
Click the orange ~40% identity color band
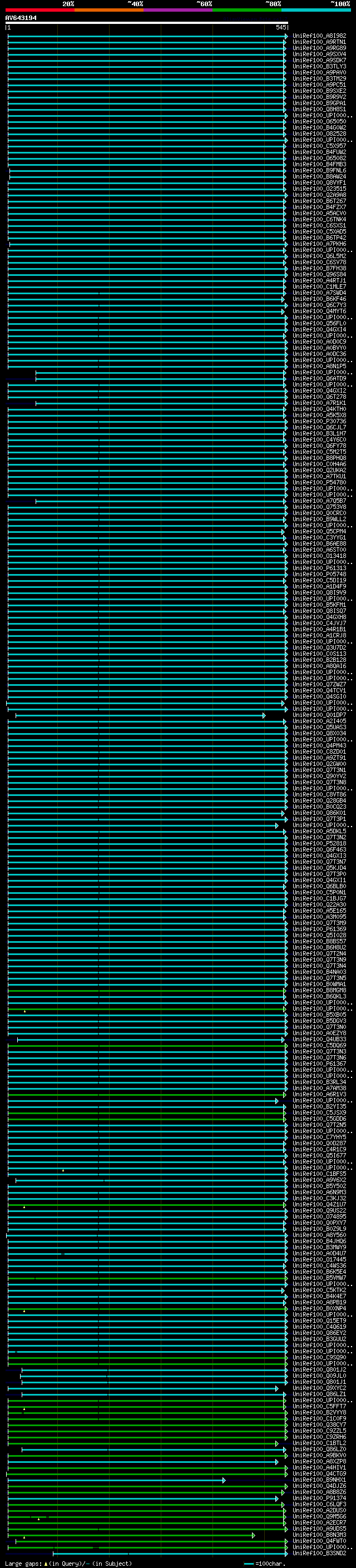(x=110, y=10)
